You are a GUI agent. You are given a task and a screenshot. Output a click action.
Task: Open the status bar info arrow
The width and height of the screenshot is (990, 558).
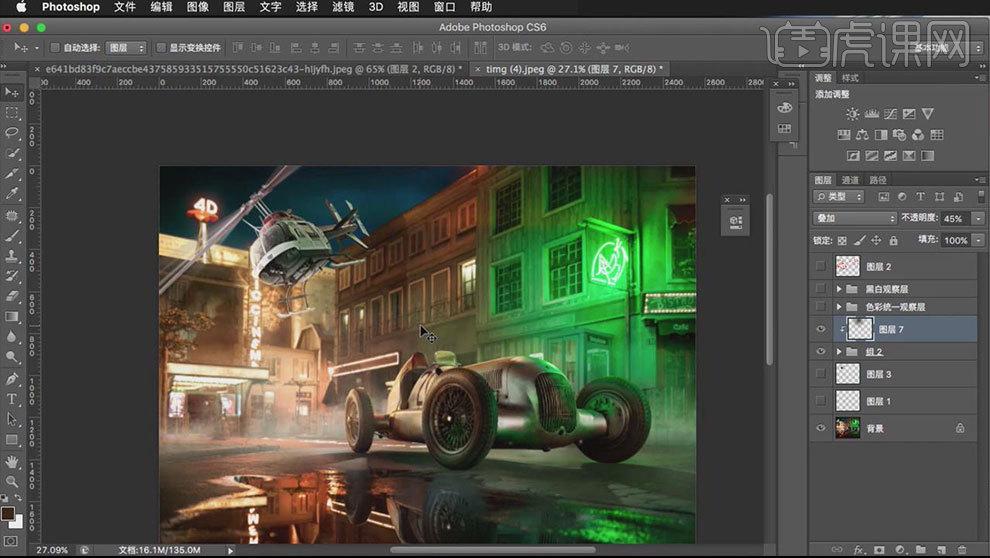230,550
